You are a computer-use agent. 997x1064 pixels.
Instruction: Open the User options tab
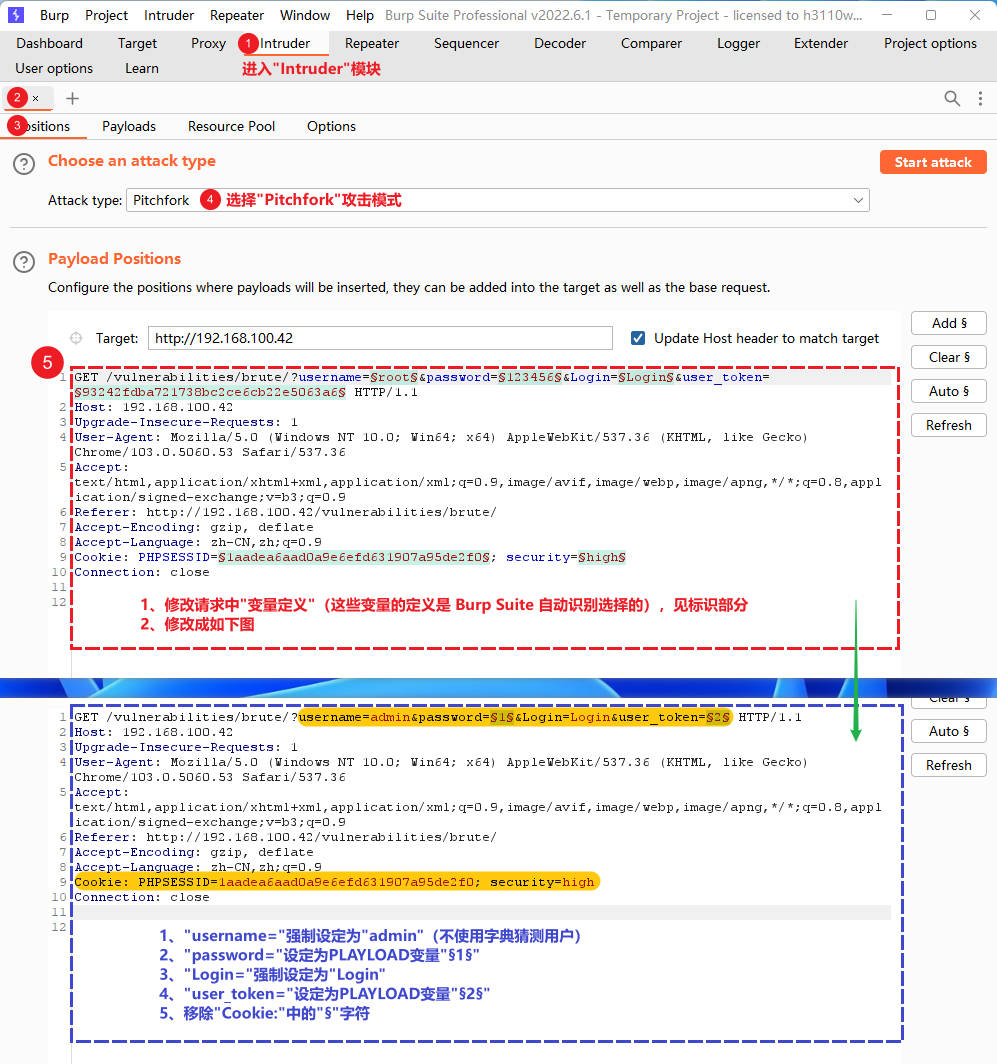54,69
